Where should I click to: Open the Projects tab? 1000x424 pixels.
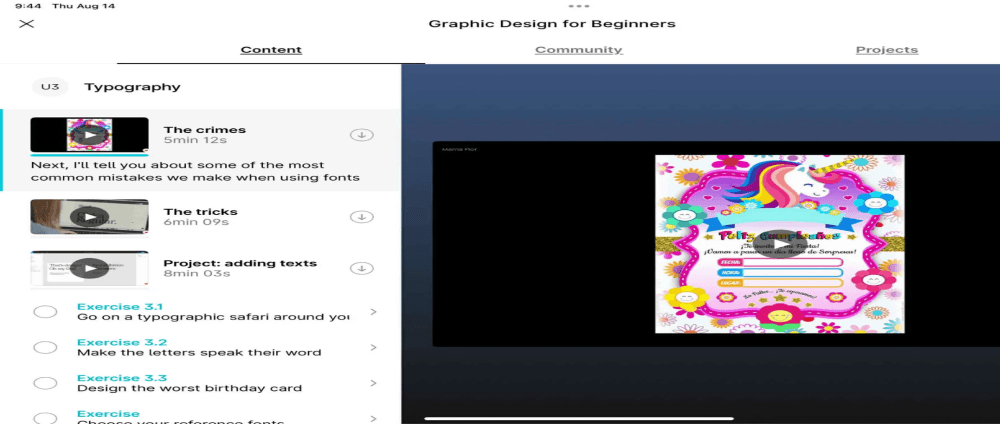pos(886,50)
